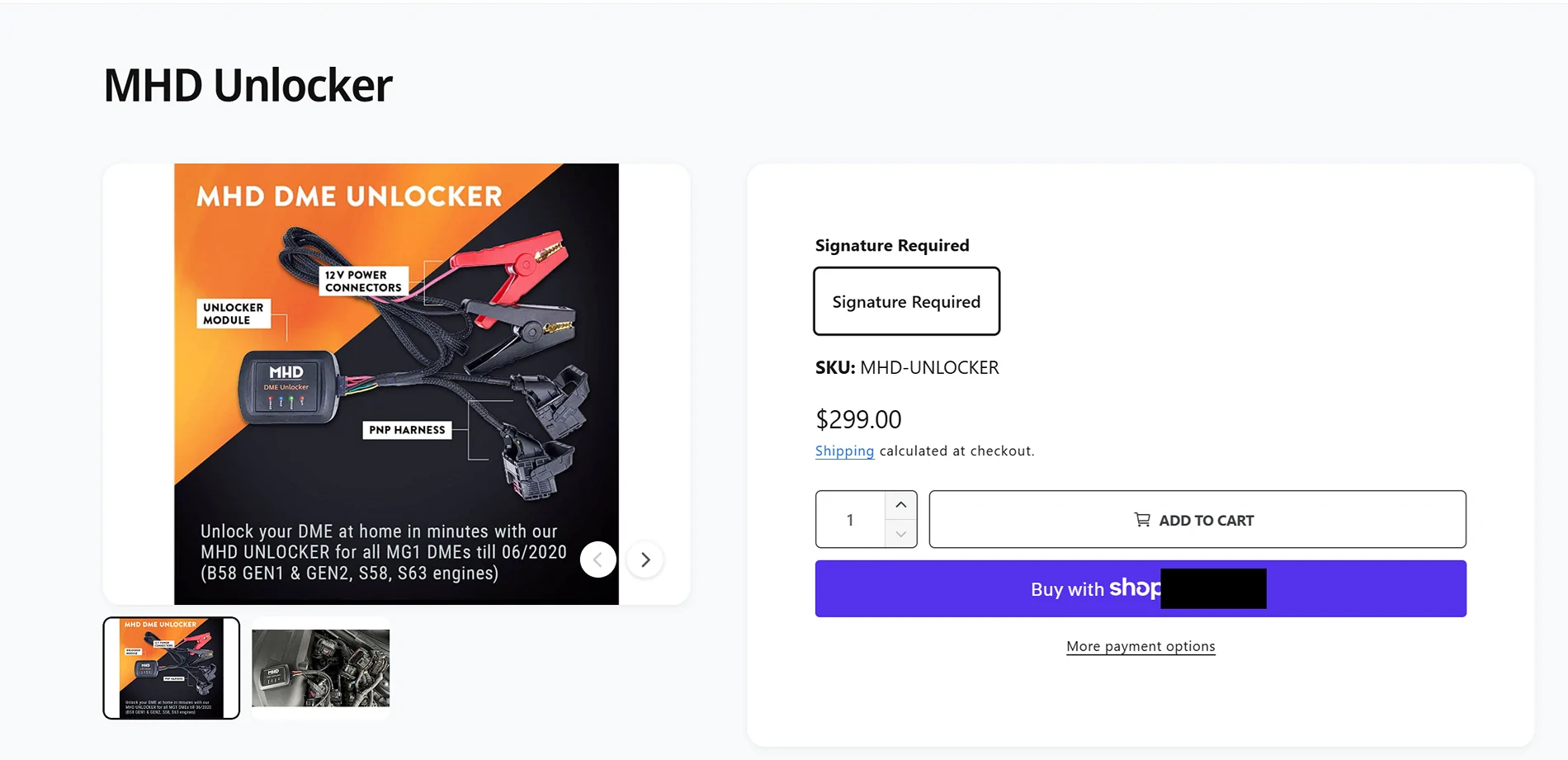This screenshot has height=760, width=1568.
Task: Show the next product image
Action: coord(645,560)
